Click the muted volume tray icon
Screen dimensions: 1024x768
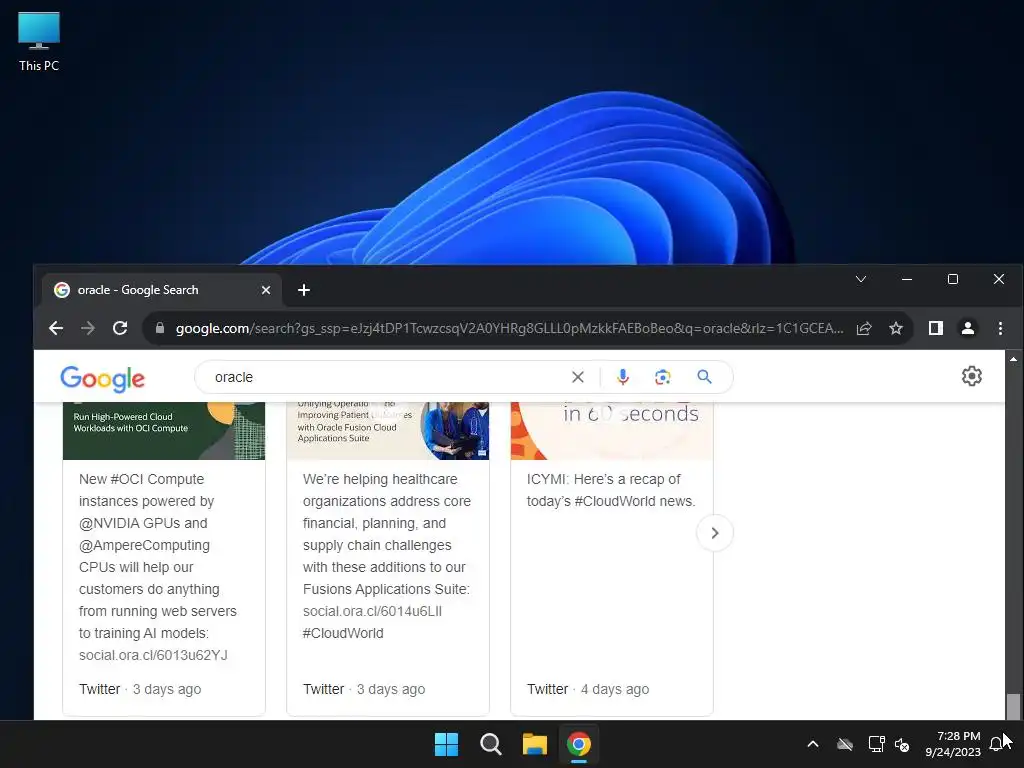pos(903,744)
